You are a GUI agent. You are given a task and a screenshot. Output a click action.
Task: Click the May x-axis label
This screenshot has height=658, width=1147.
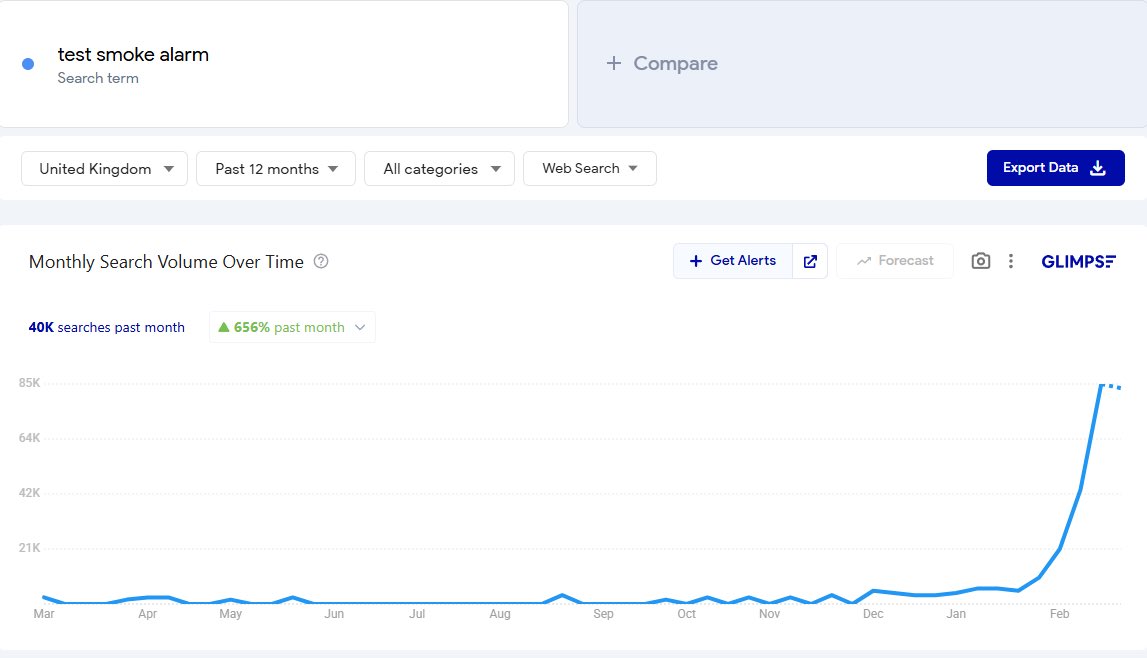(230, 614)
